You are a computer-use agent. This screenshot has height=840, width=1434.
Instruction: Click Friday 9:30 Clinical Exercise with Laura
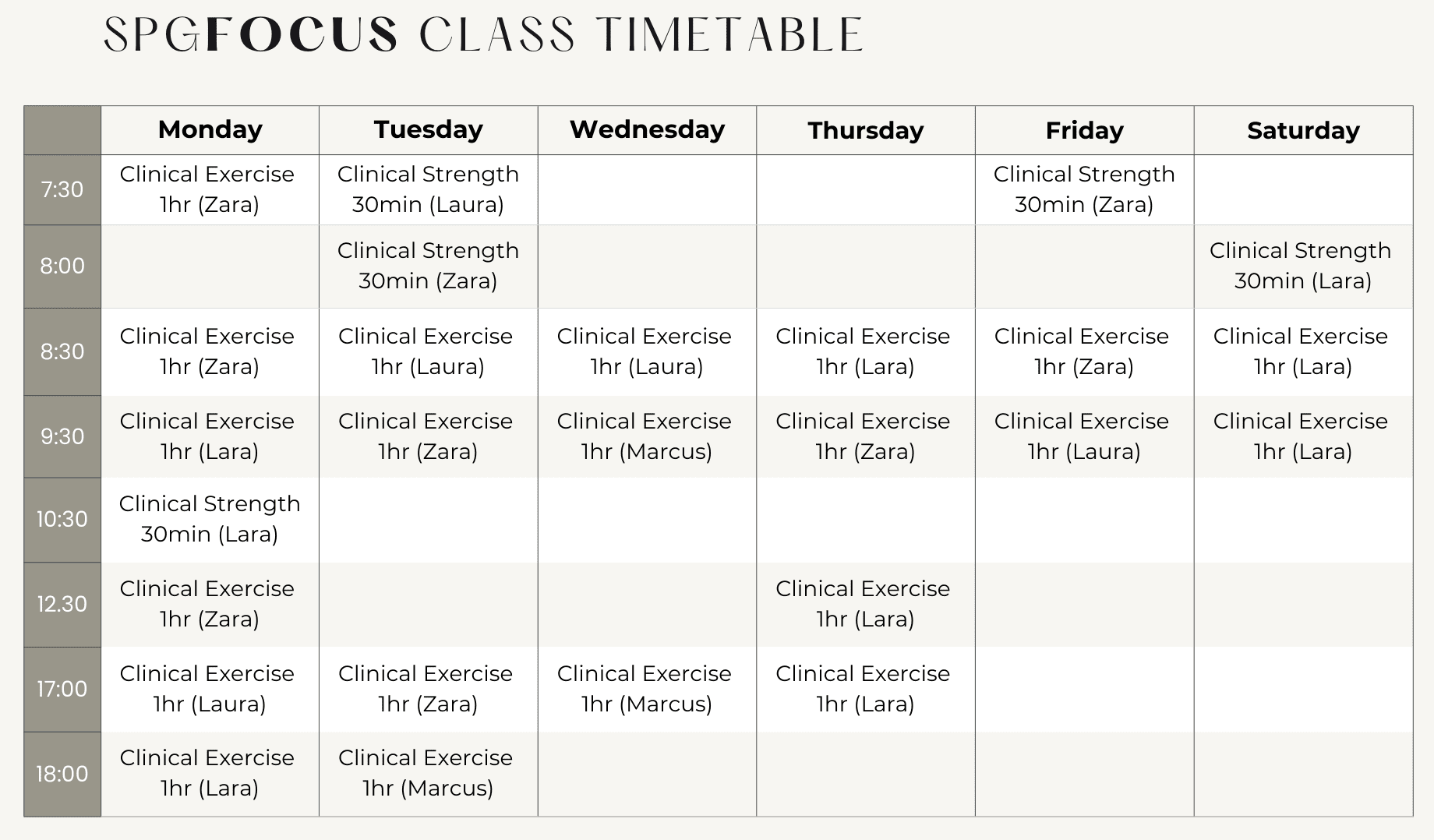[1082, 436]
